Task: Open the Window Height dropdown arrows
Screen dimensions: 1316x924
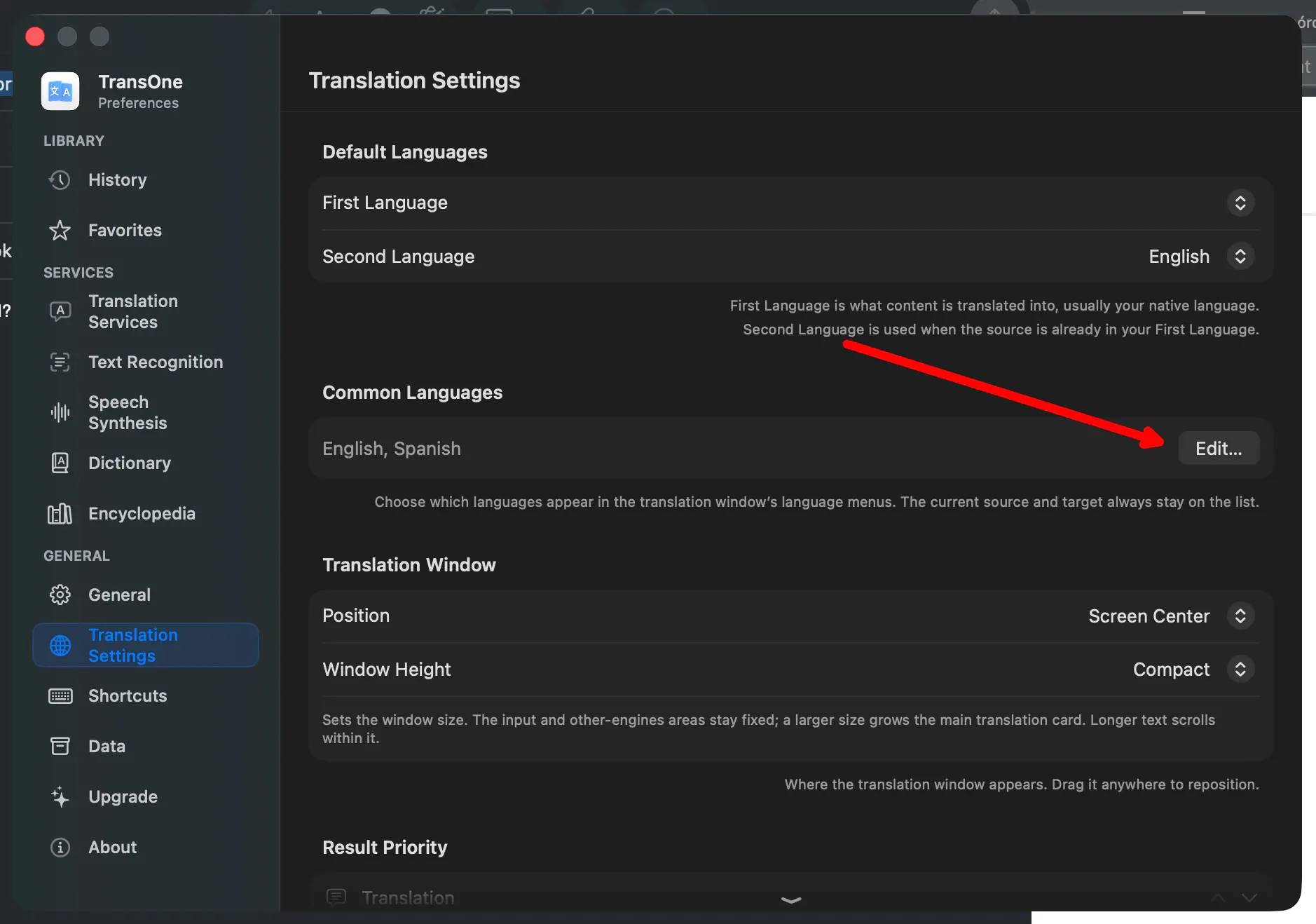Action: click(x=1240, y=670)
